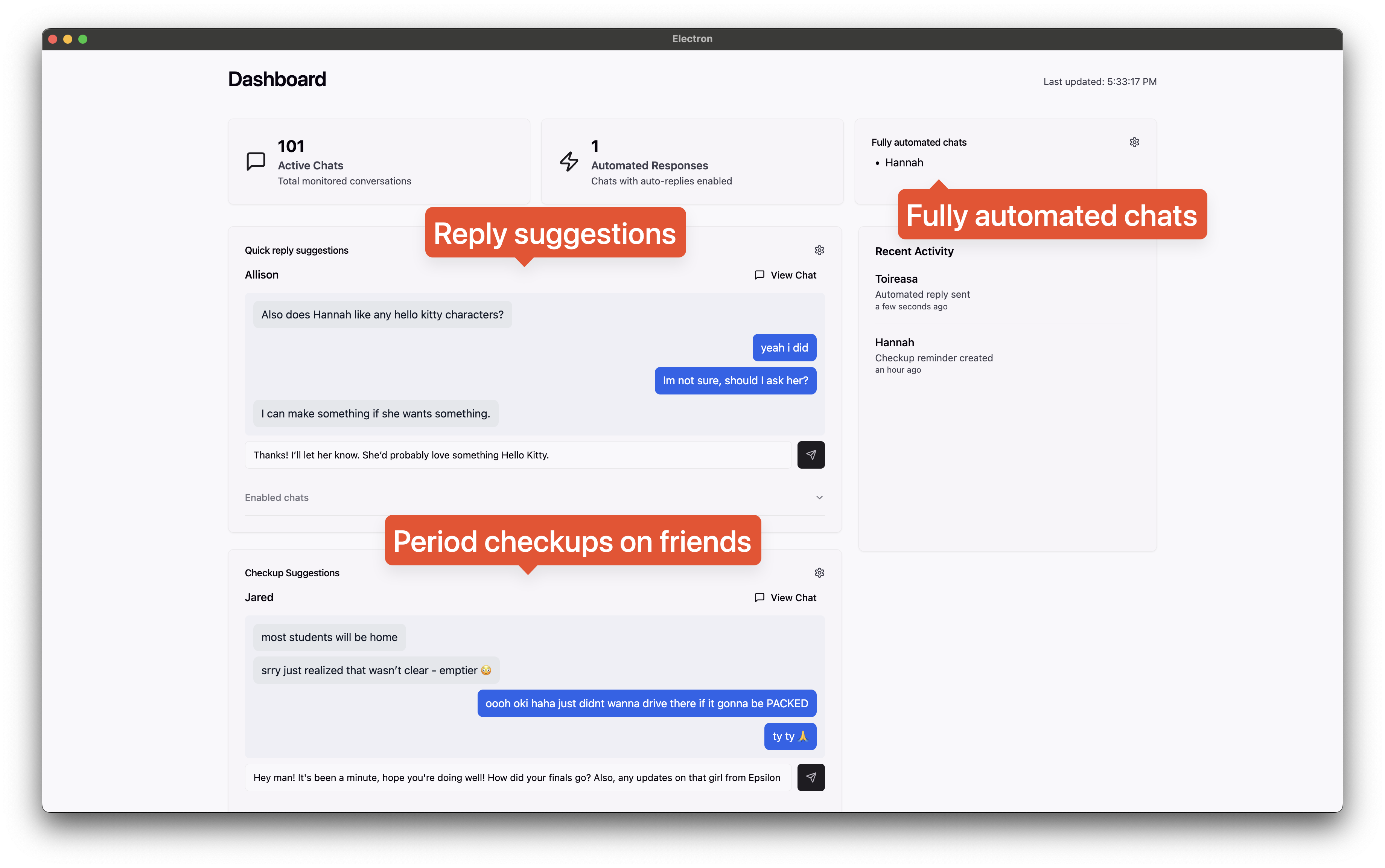View chat with Jared
Image resolution: width=1385 pixels, height=868 pixels.
coord(786,597)
